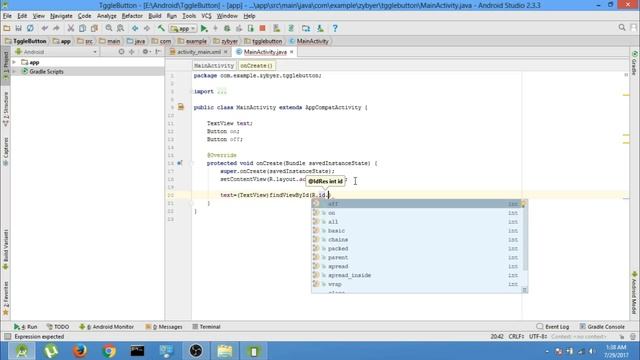
Task: Open the File menu
Action: [7, 16]
